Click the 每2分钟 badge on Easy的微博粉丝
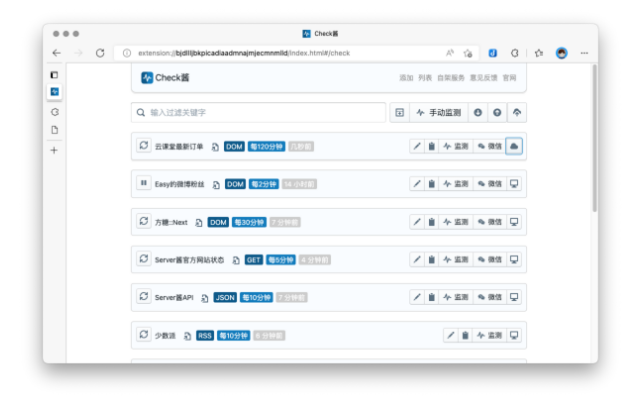This screenshot has width=640, height=400. pos(264,184)
